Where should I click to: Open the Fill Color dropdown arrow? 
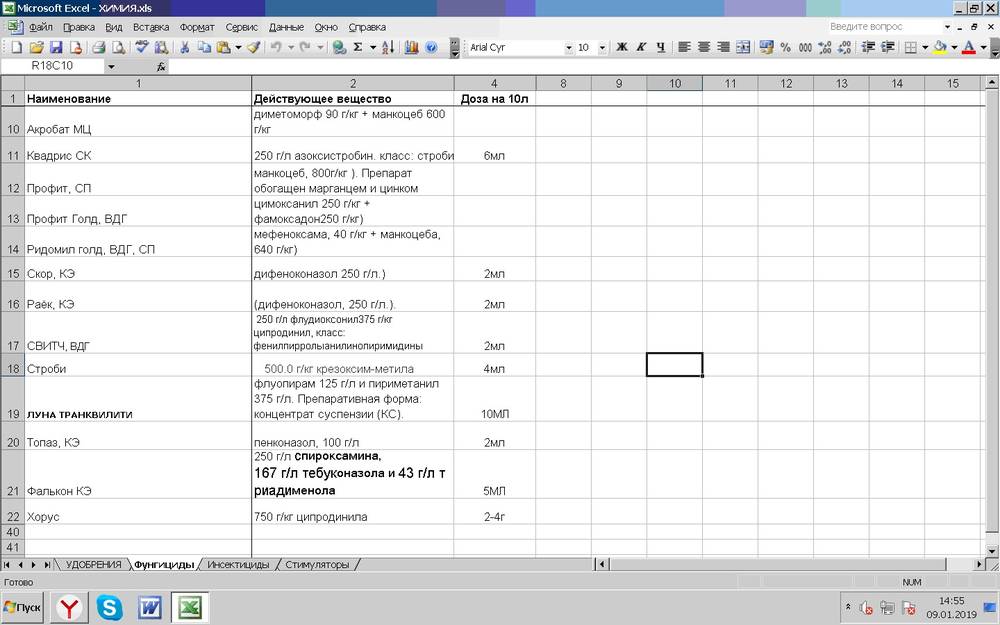tap(955, 47)
